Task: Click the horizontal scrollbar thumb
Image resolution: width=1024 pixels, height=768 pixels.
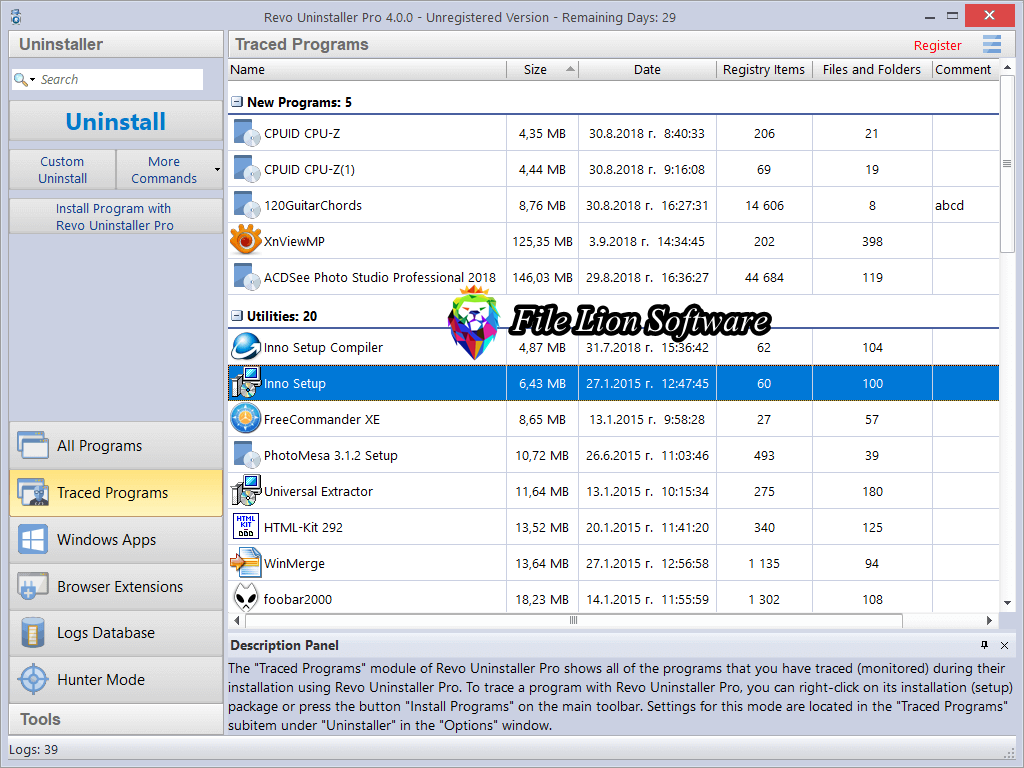Action: 573,620
